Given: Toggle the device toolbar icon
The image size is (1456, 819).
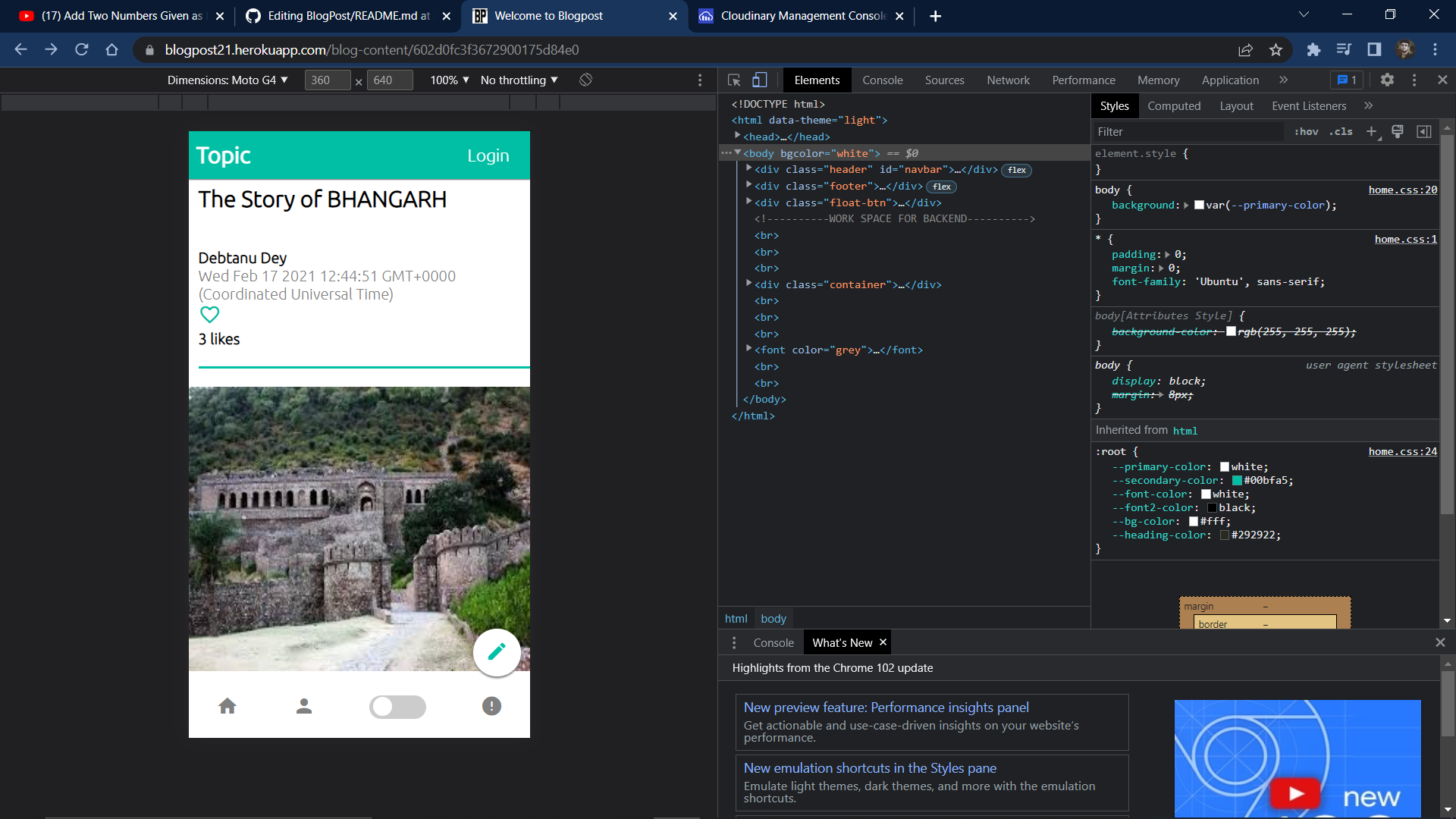Looking at the screenshot, I should tap(760, 80).
